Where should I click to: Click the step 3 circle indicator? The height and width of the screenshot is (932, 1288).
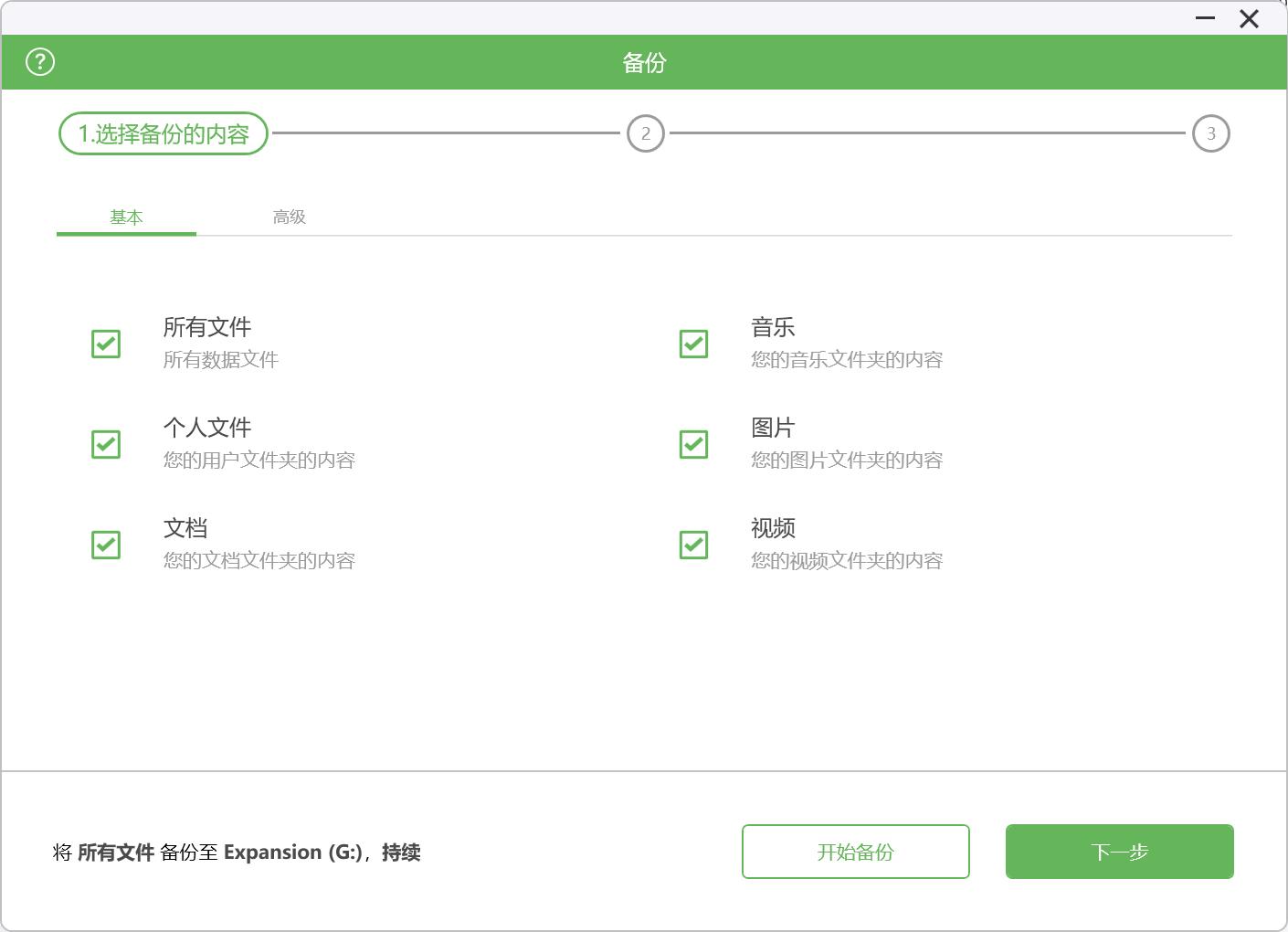(1210, 133)
